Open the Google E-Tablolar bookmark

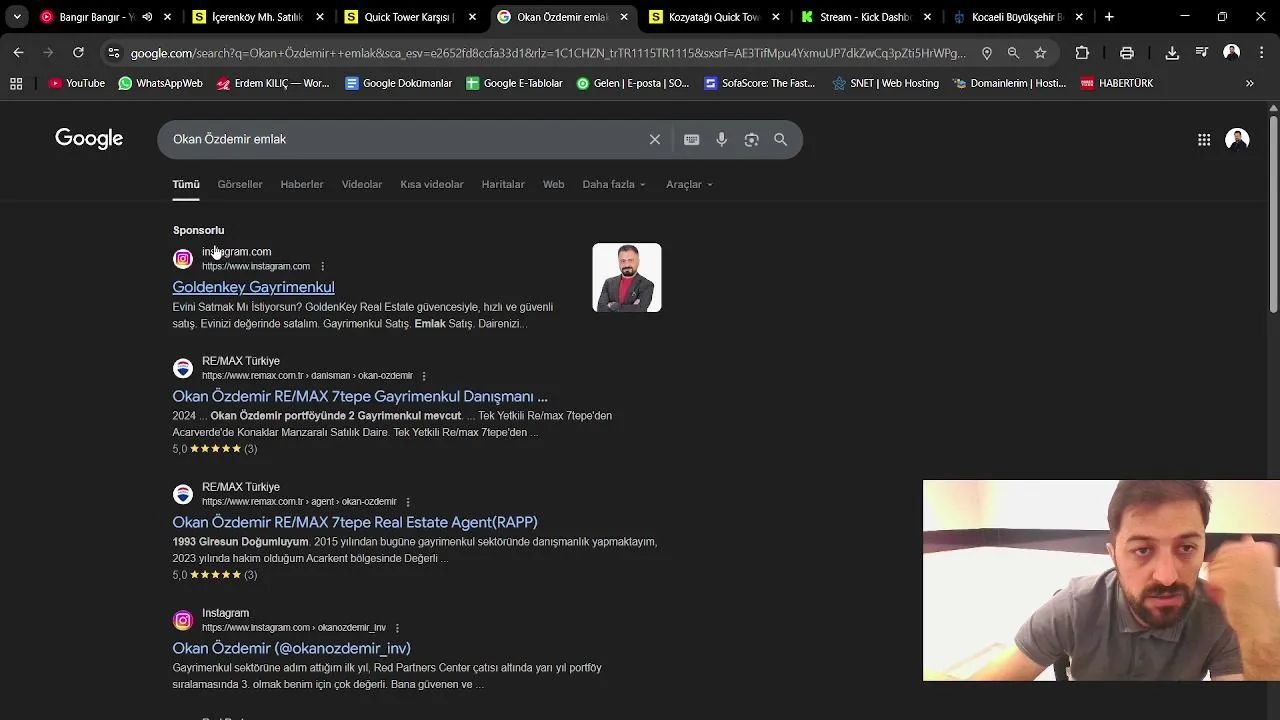(x=514, y=83)
